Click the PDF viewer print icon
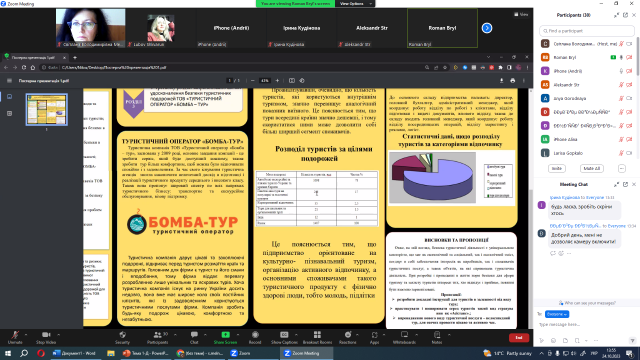 (x=513, y=81)
